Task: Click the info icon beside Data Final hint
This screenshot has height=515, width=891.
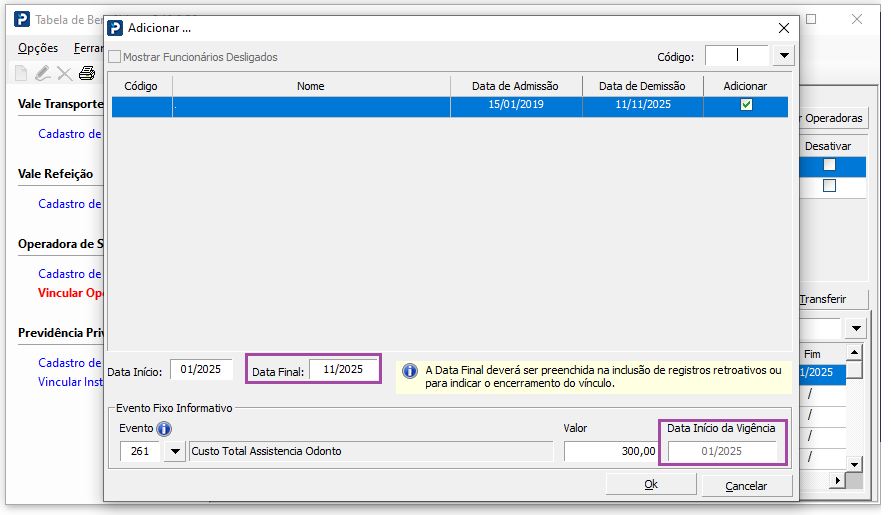Action: coord(410,371)
